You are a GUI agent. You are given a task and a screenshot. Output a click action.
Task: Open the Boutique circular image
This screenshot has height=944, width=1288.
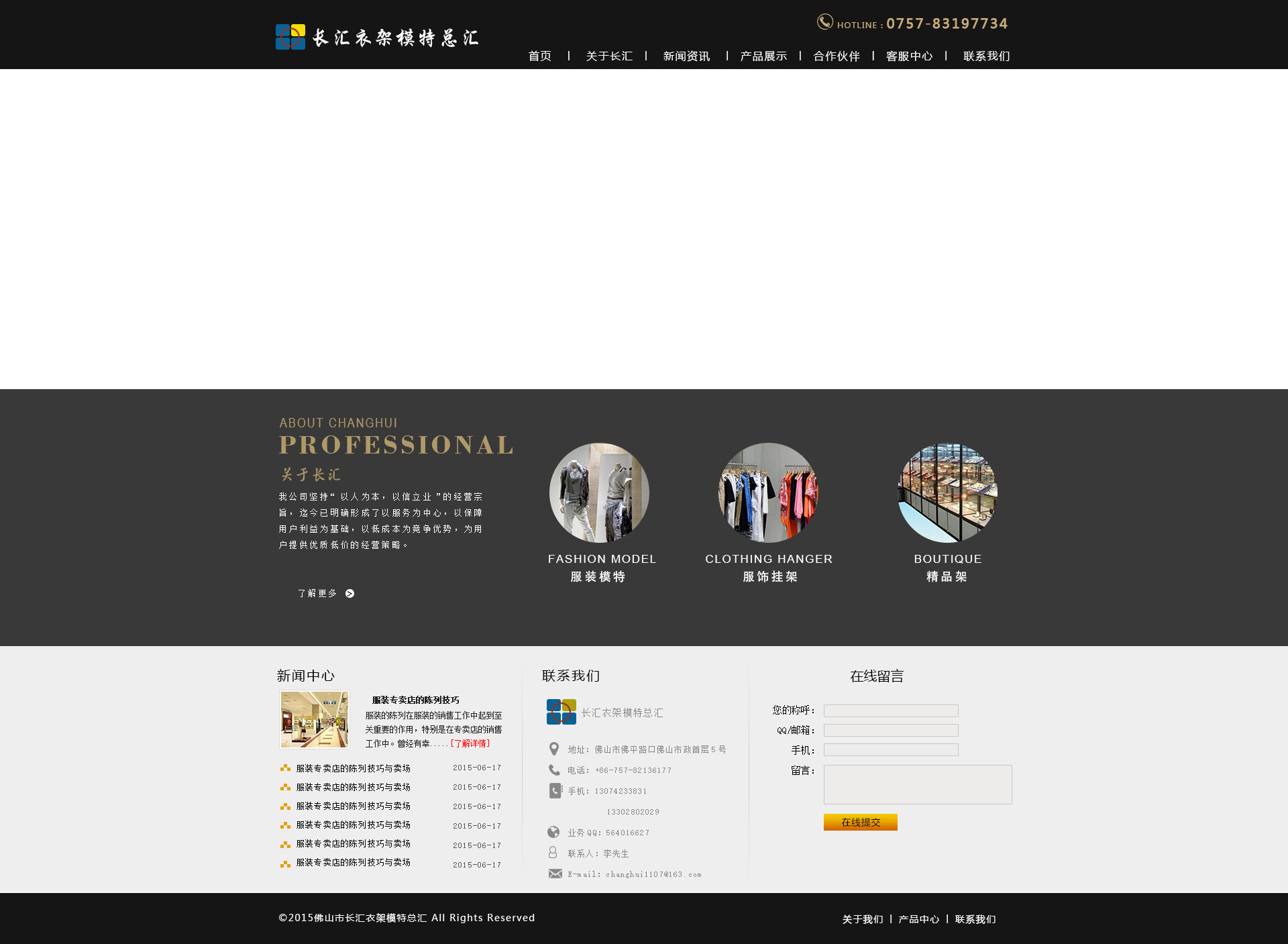click(947, 492)
